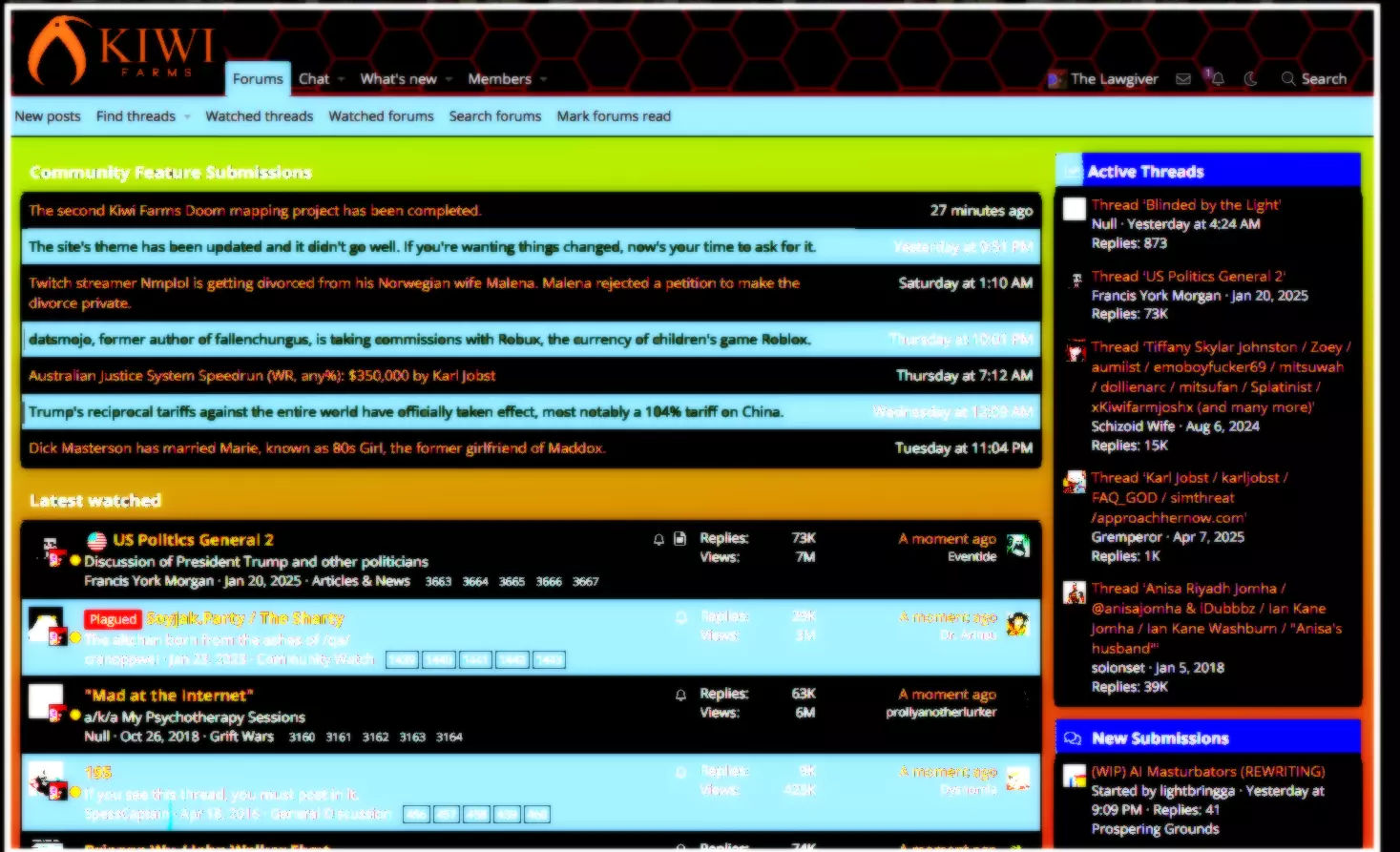Open (WIP) AI Masturbators (REWRITING) submission
Screen dimensions: 1400x852
click(1207, 772)
